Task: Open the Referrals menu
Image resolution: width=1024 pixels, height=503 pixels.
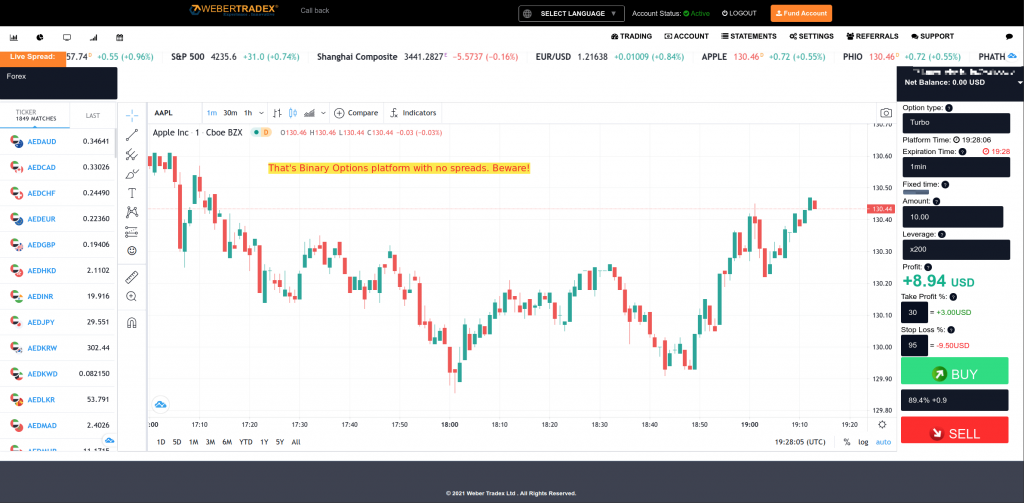Action: coord(872,37)
